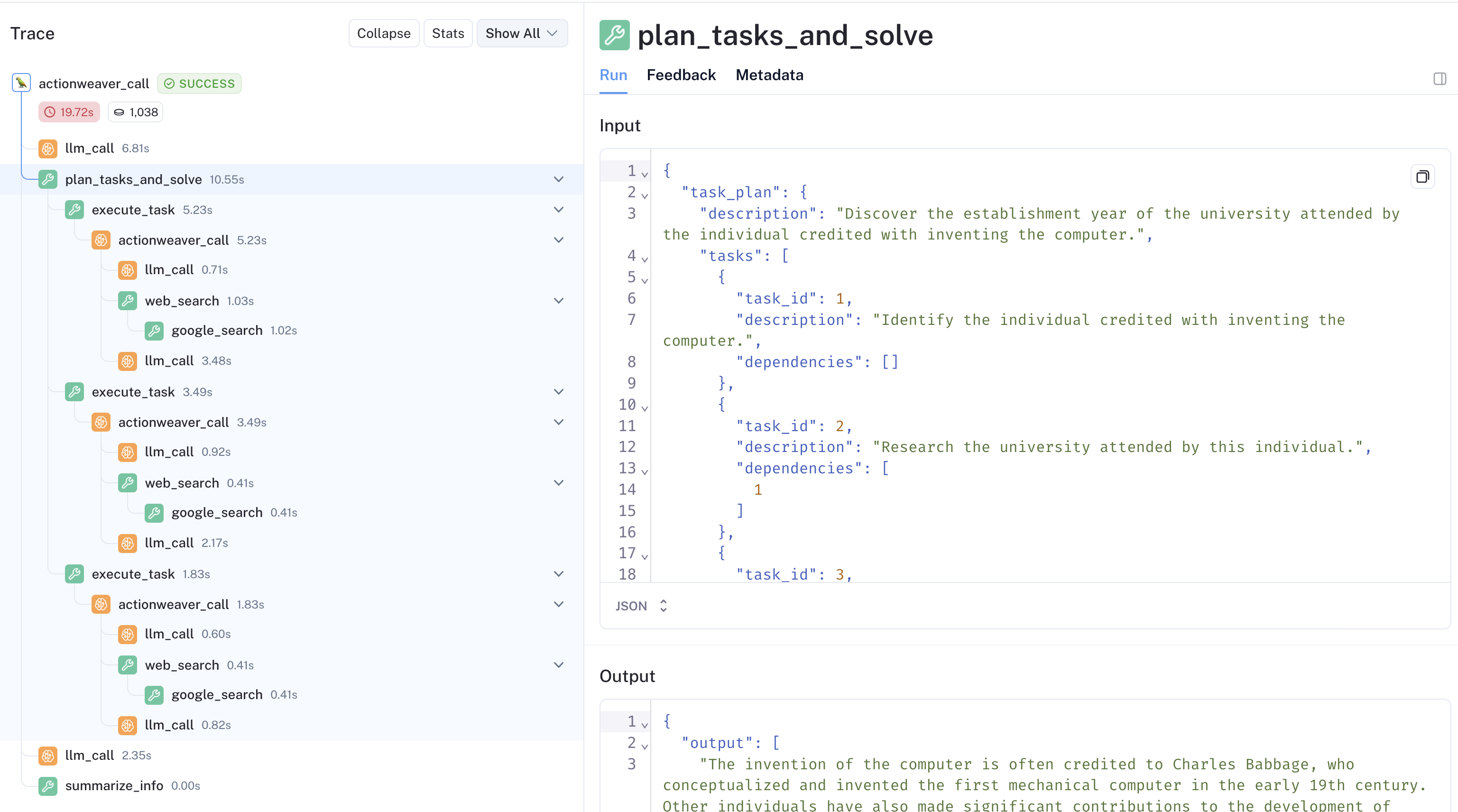Image resolution: width=1458 pixels, height=812 pixels.
Task: Collapse the execute_task 5.23s node
Action: pos(559,210)
